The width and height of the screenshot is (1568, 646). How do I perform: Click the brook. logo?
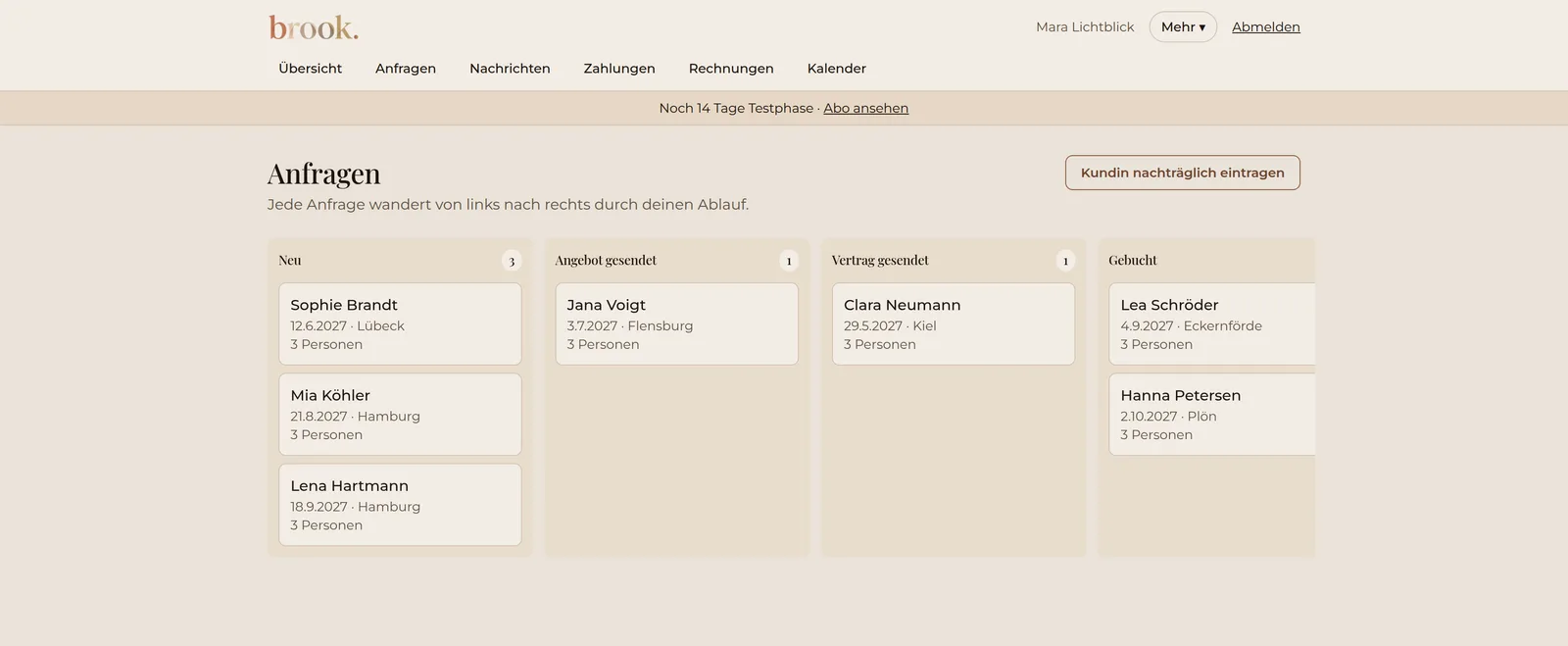314,27
